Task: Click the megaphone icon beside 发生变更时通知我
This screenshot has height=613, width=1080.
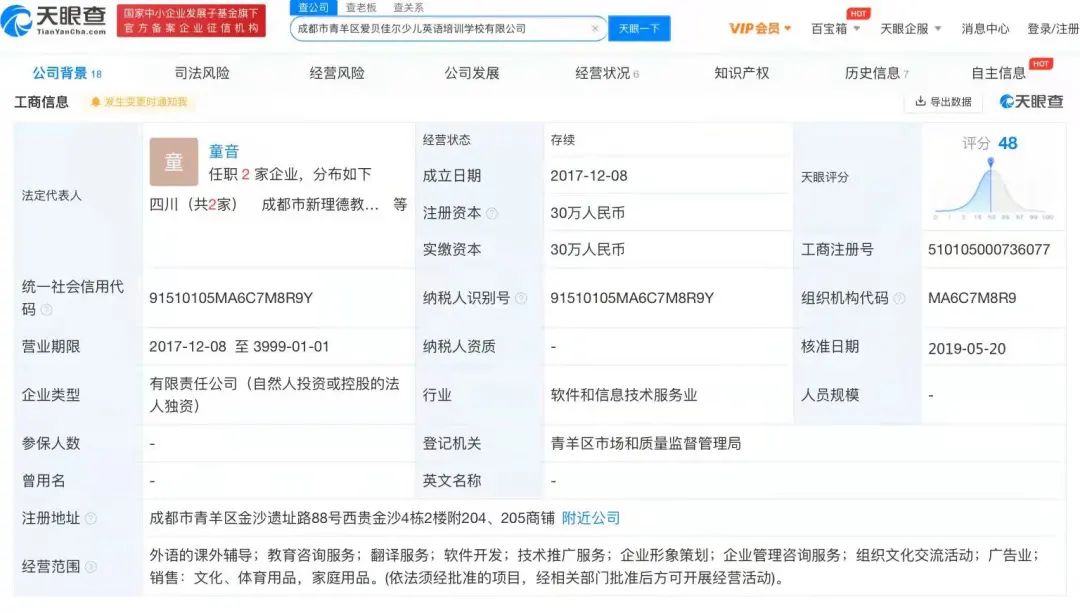Action: 96,101
